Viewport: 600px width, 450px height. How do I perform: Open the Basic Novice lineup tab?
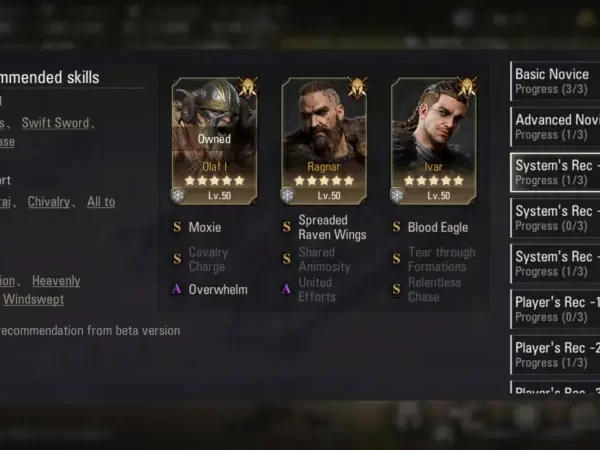555,81
